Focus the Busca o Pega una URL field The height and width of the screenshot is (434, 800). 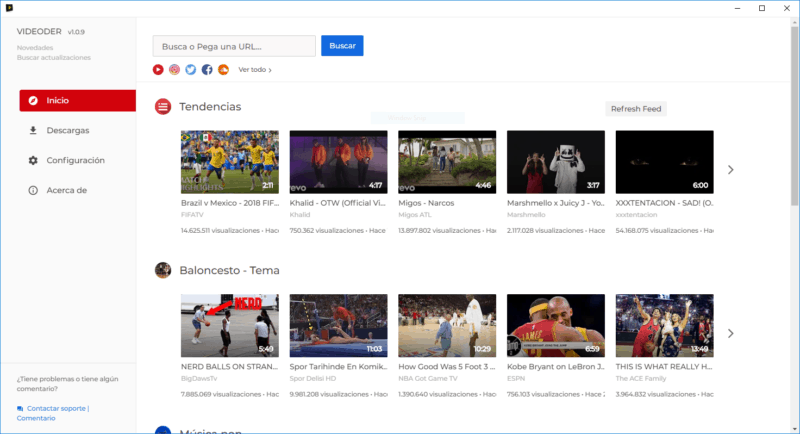(x=234, y=46)
